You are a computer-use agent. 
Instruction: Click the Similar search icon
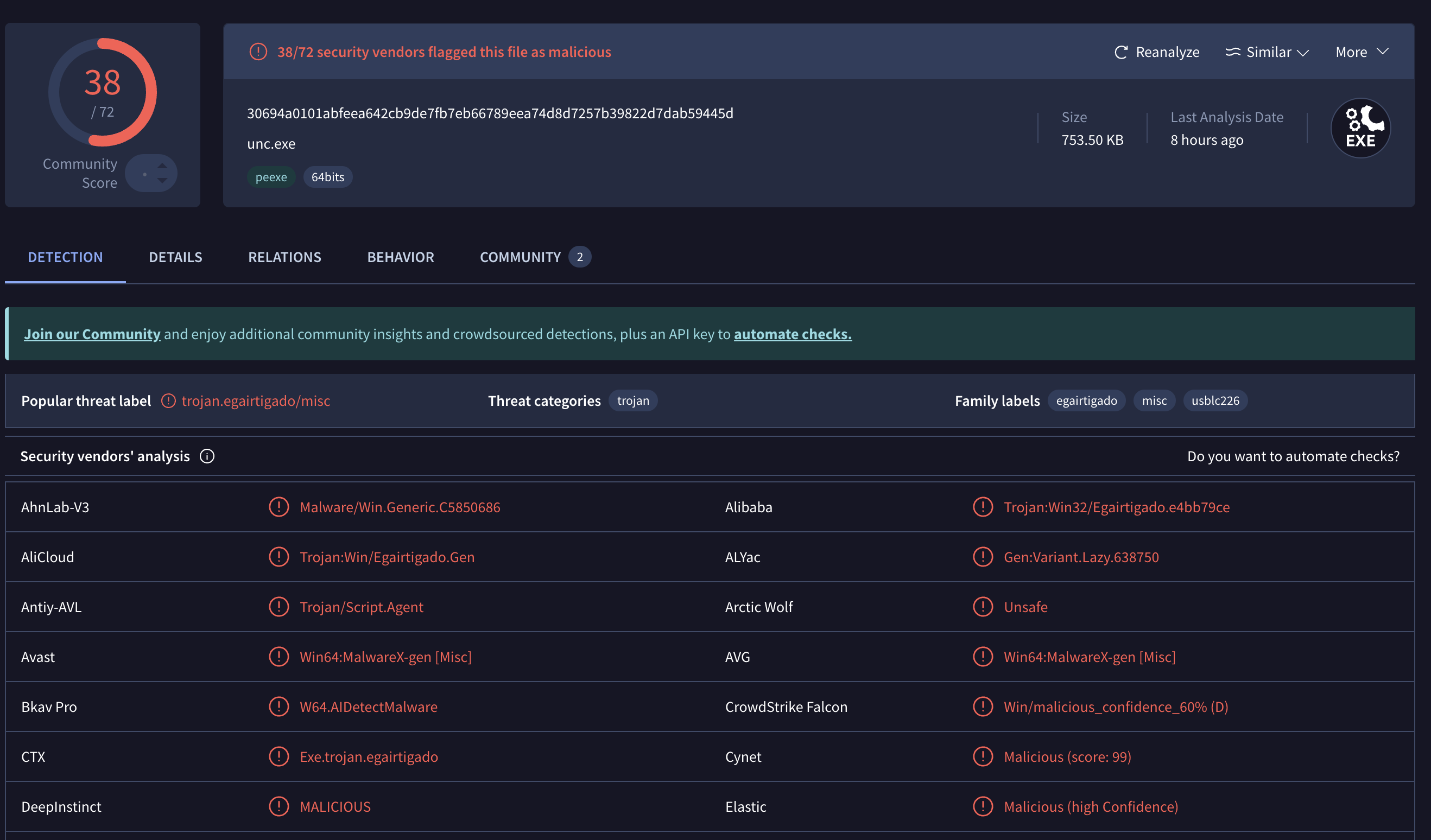pos(1232,52)
